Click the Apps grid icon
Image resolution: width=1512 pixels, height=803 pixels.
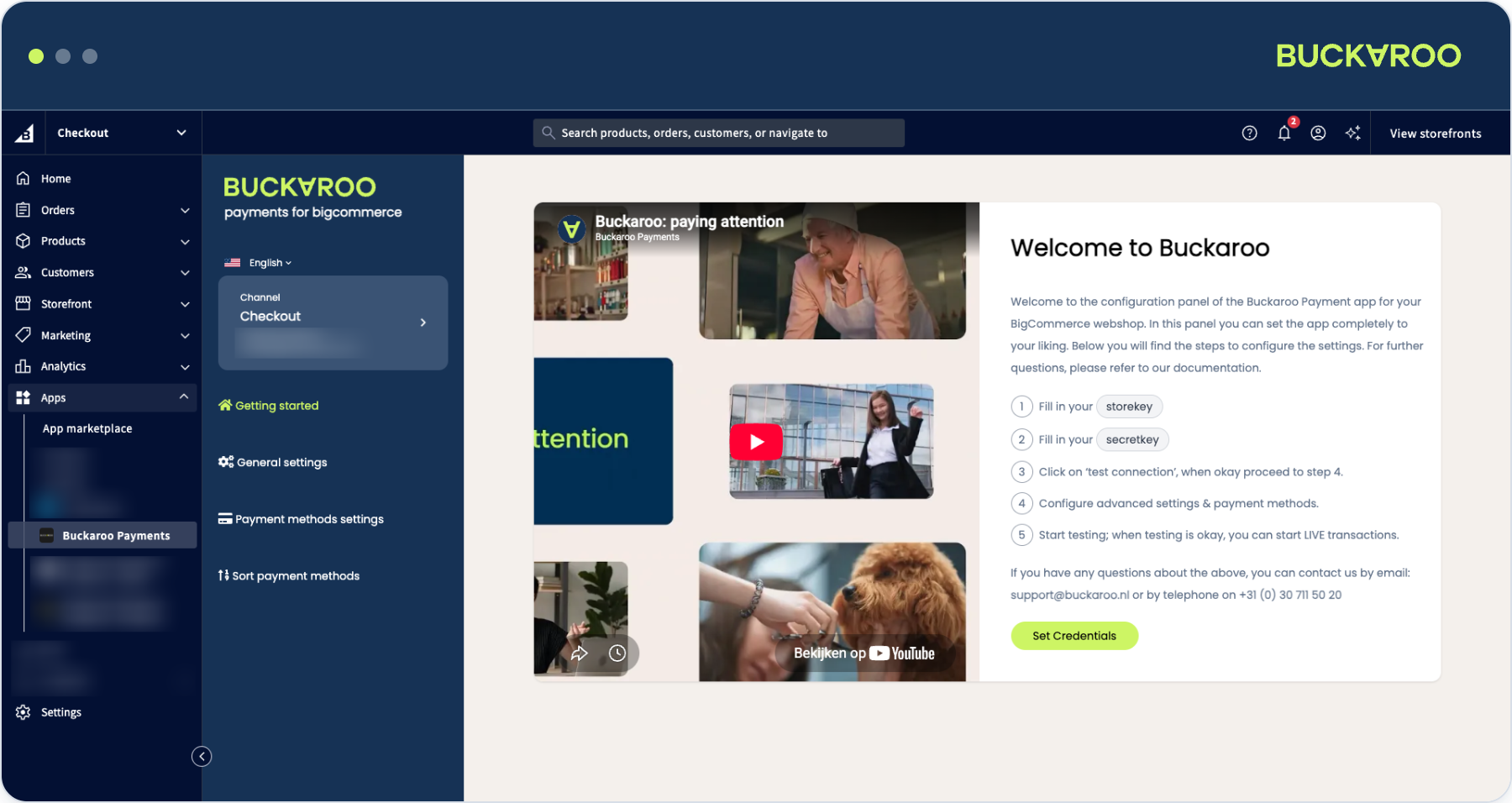coord(24,397)
